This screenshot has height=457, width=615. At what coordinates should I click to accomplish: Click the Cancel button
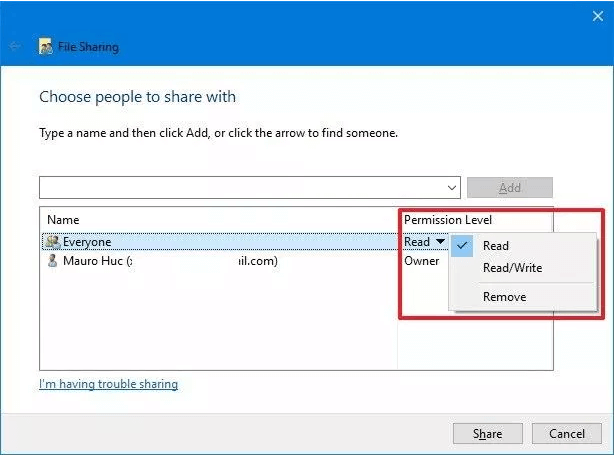[x=566, y=433]
